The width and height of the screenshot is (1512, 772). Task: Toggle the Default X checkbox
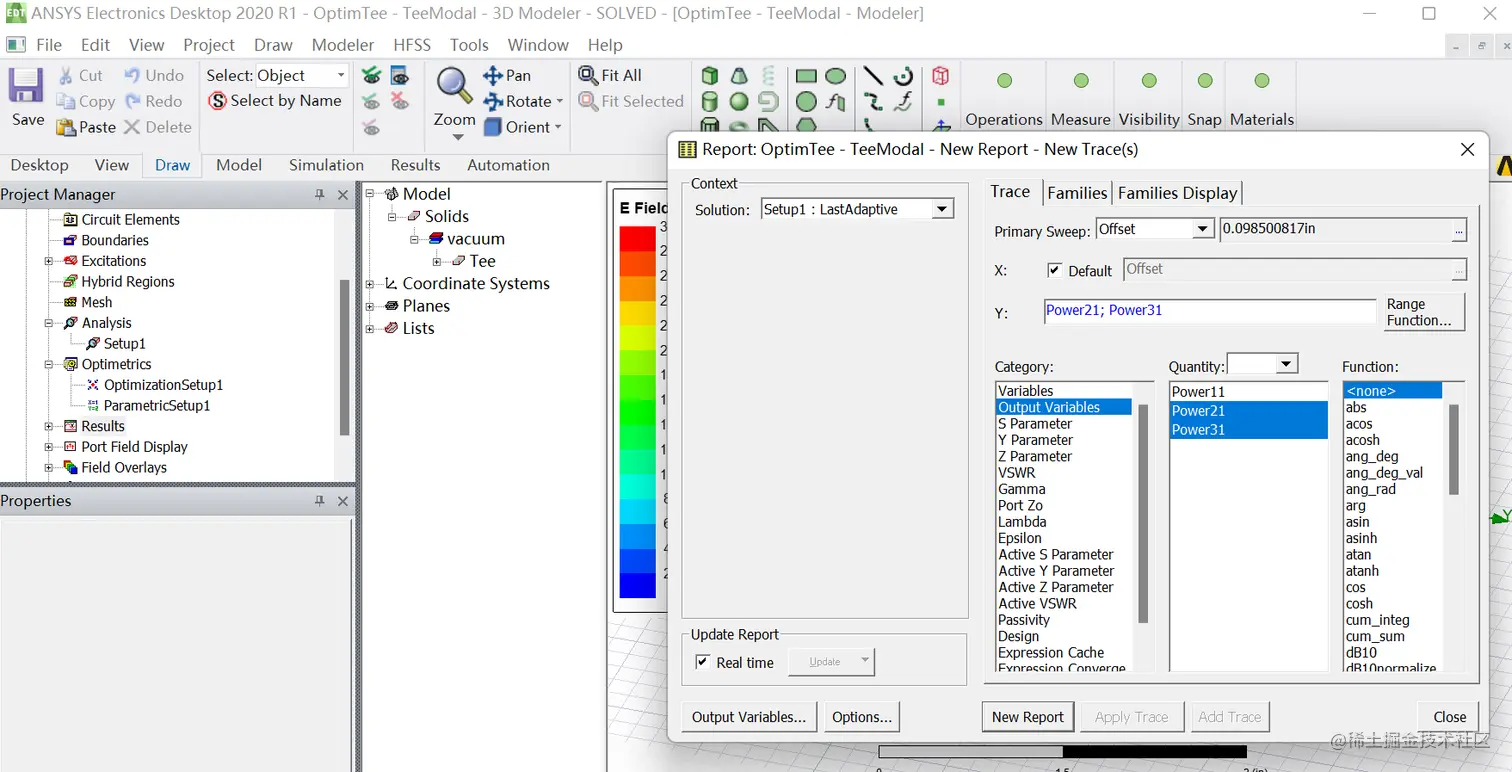coord(1054,270)
